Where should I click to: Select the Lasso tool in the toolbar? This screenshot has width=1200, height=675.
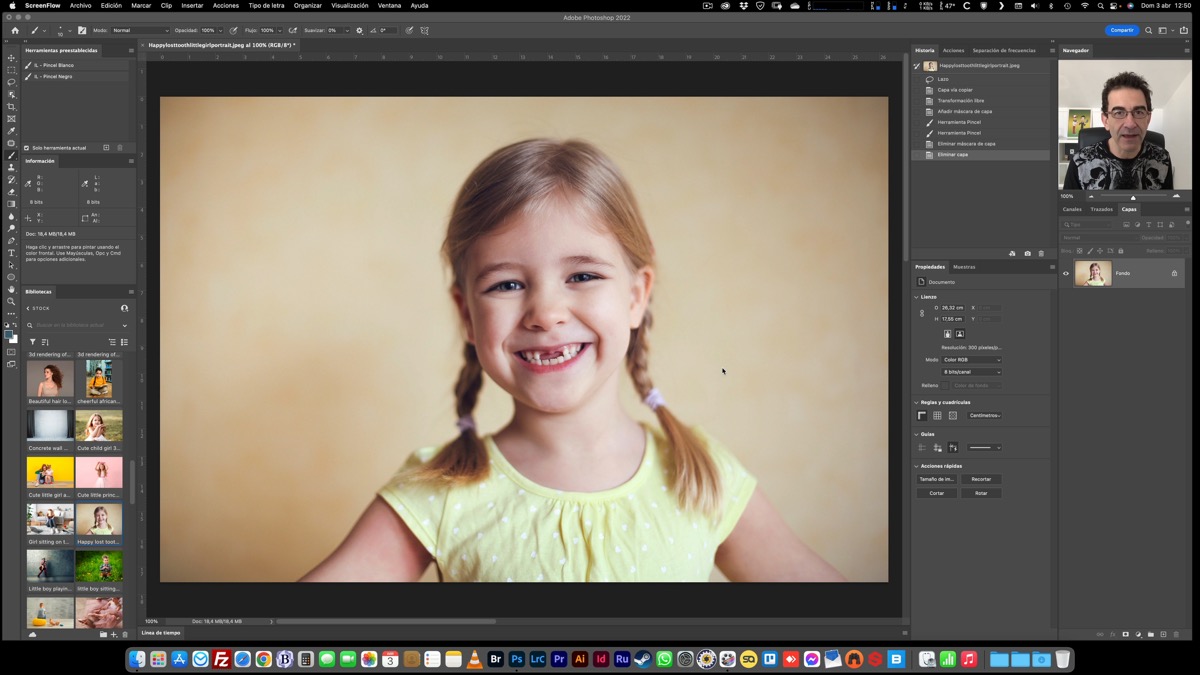point(11,82)
